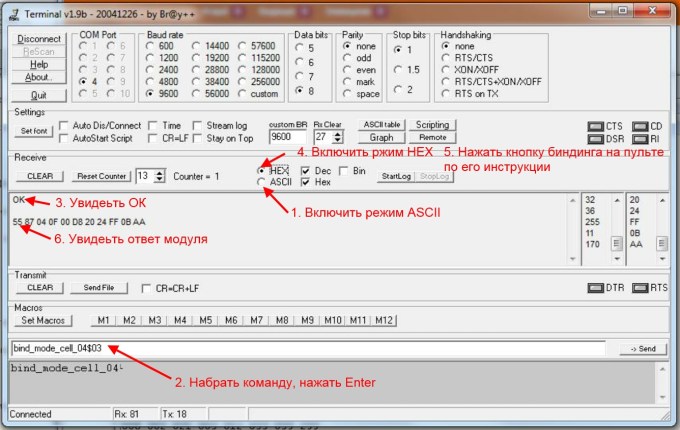Click the Disconnect button
680x430 pixels.
(38, 39)
